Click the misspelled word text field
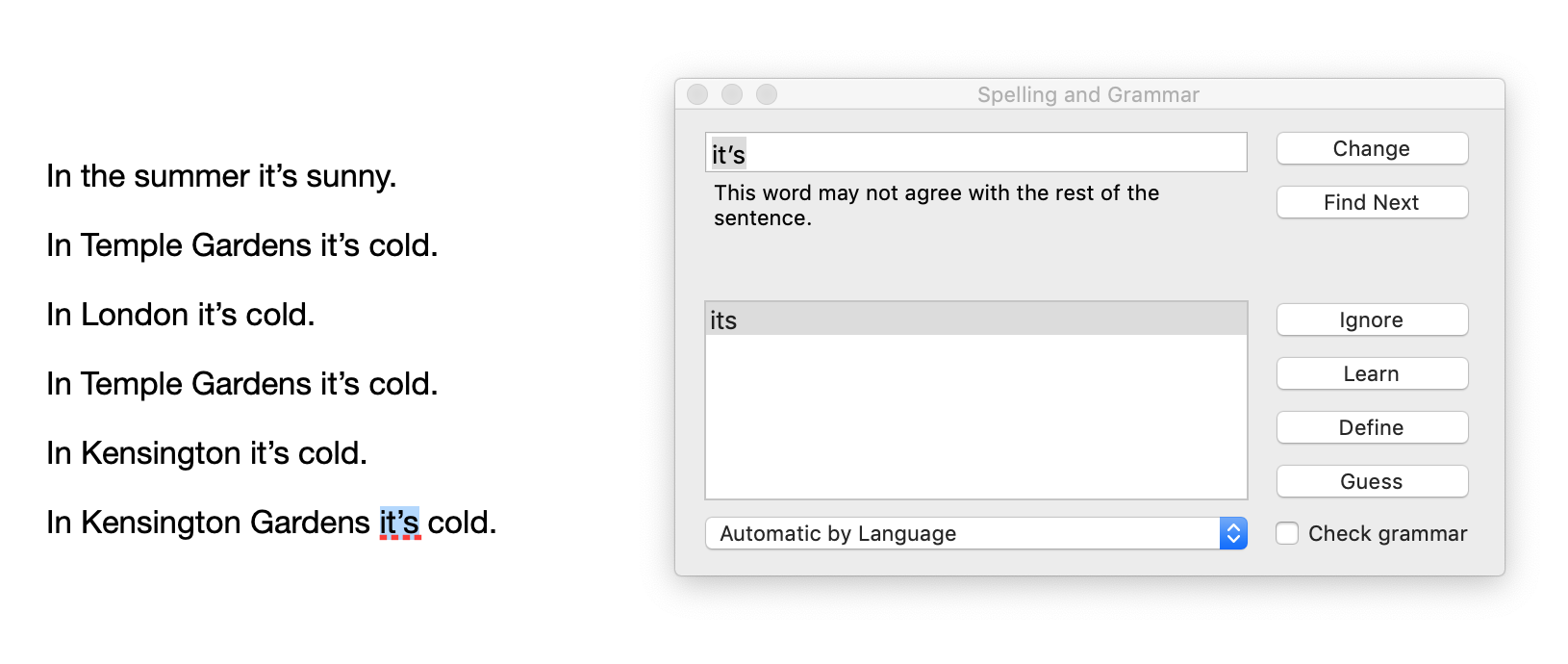1568x664 pixels. click(975, 153)
